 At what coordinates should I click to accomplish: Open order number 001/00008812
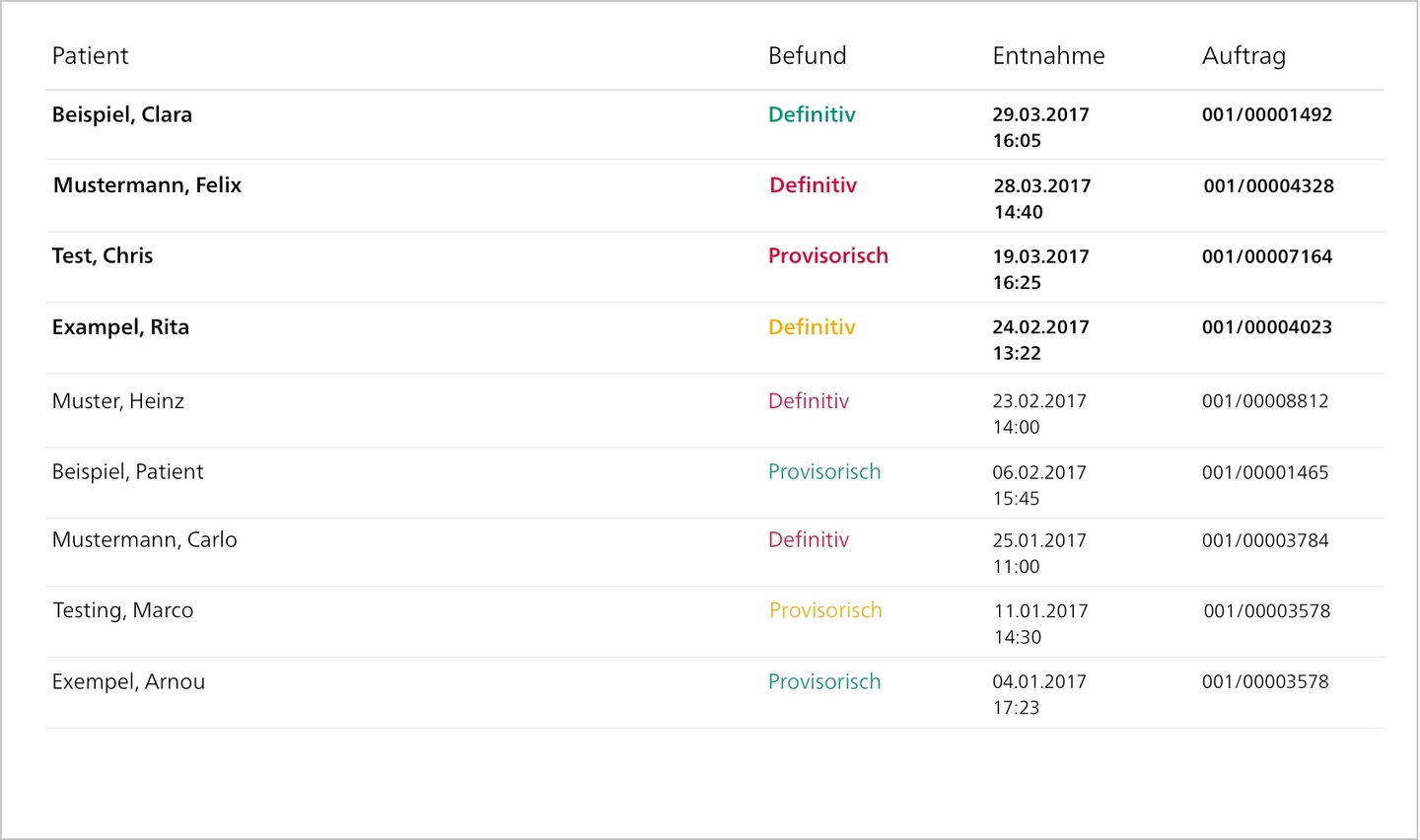click(1265, 401)
